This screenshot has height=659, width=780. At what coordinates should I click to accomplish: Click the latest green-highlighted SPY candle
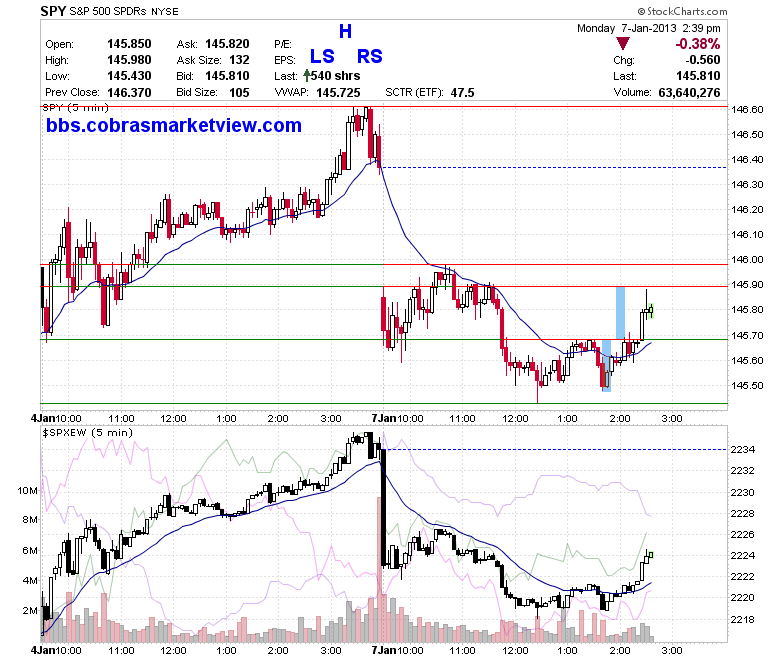pyautogui.click(x=651, y=311)
